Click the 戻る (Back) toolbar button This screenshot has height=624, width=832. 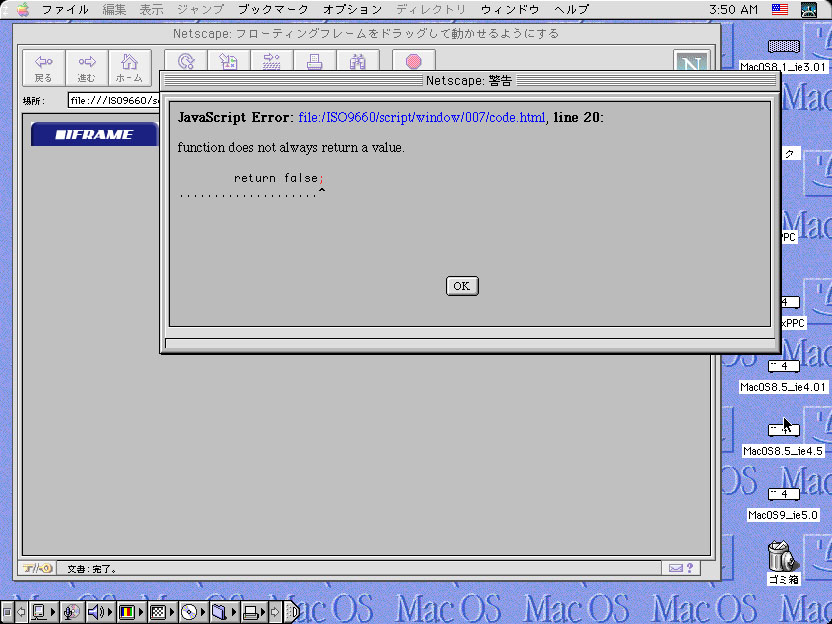(x=44, y=68)
